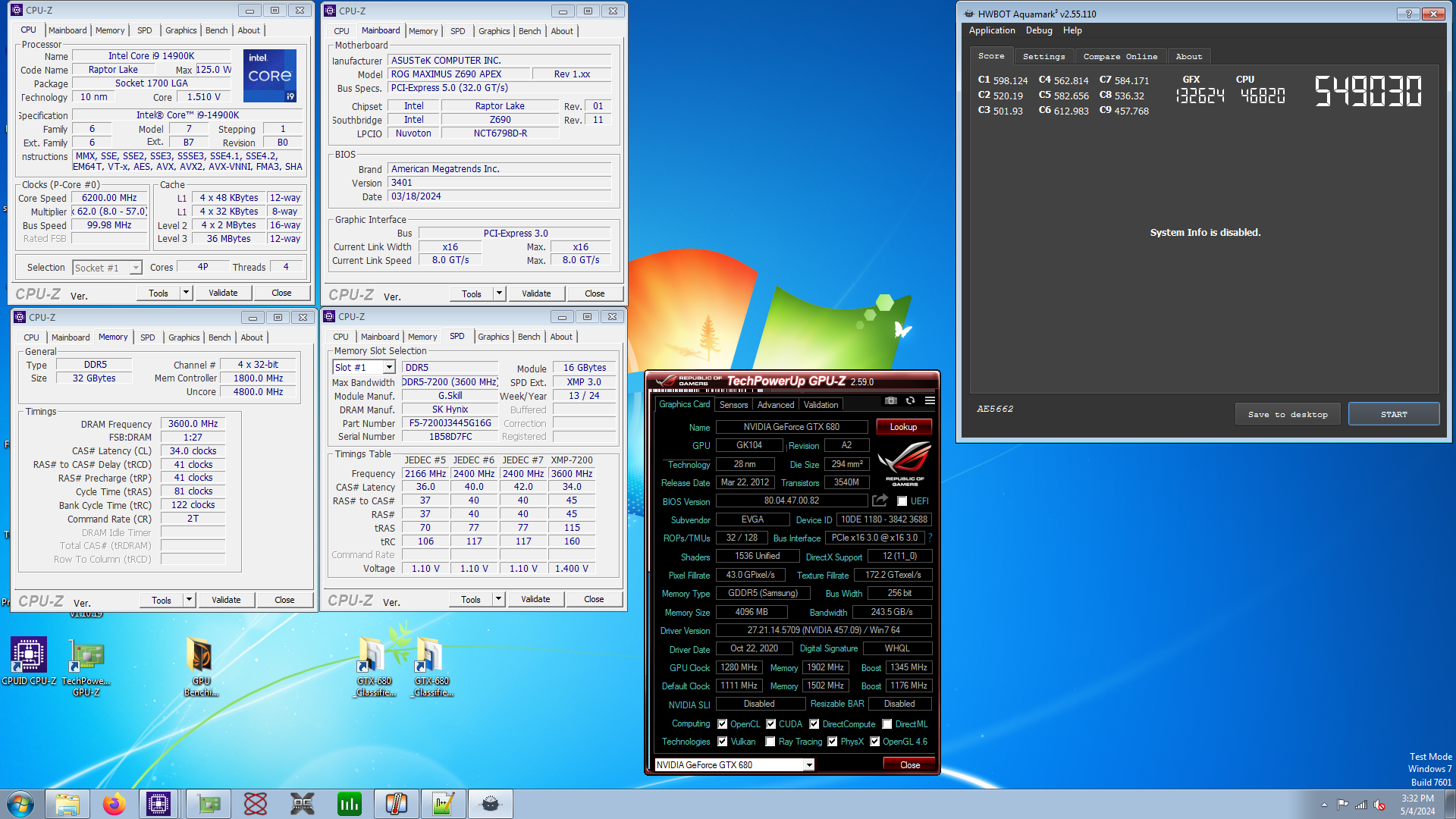1456x819 pixels.
Task: Click the Notepad++ taskbar icon
Action: (444, 804)
